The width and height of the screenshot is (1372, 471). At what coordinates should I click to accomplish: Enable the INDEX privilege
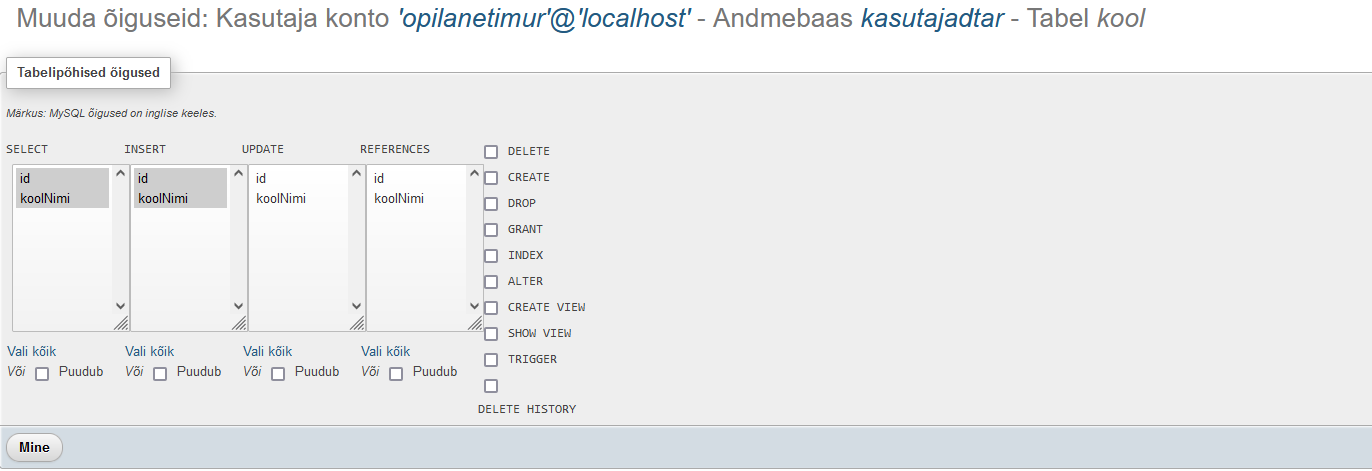pyautogui.click(x=491, y=256)
